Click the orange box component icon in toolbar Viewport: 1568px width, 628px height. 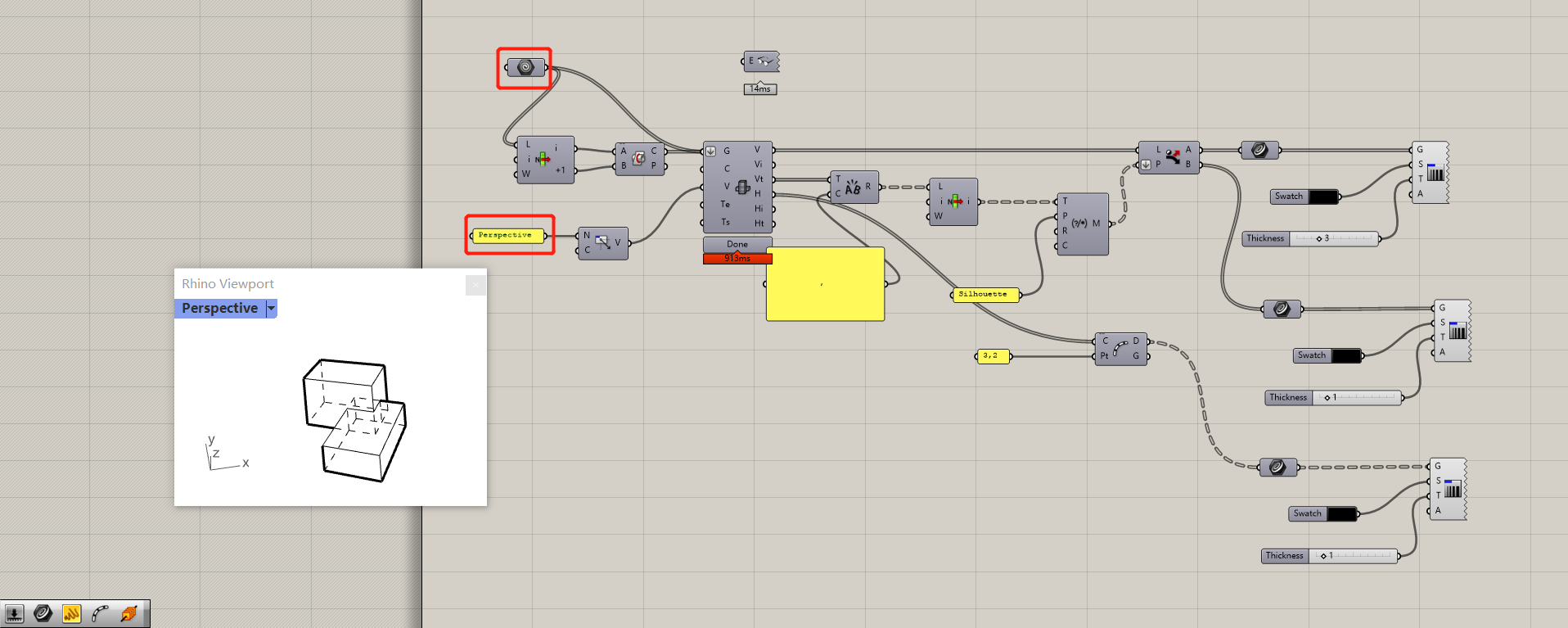(x=129, y=613)
